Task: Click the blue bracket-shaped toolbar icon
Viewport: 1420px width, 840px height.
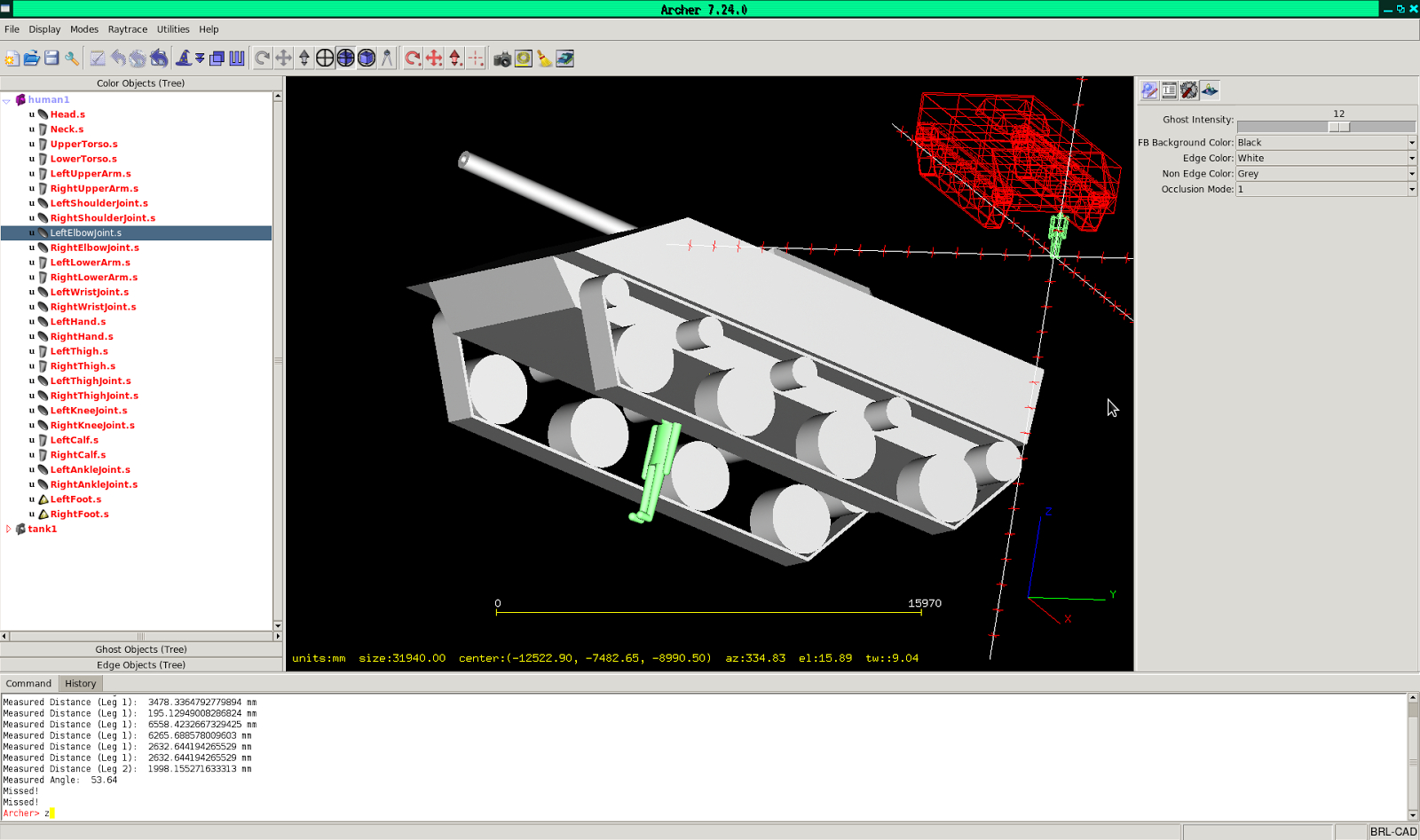Action: [237, 59]
